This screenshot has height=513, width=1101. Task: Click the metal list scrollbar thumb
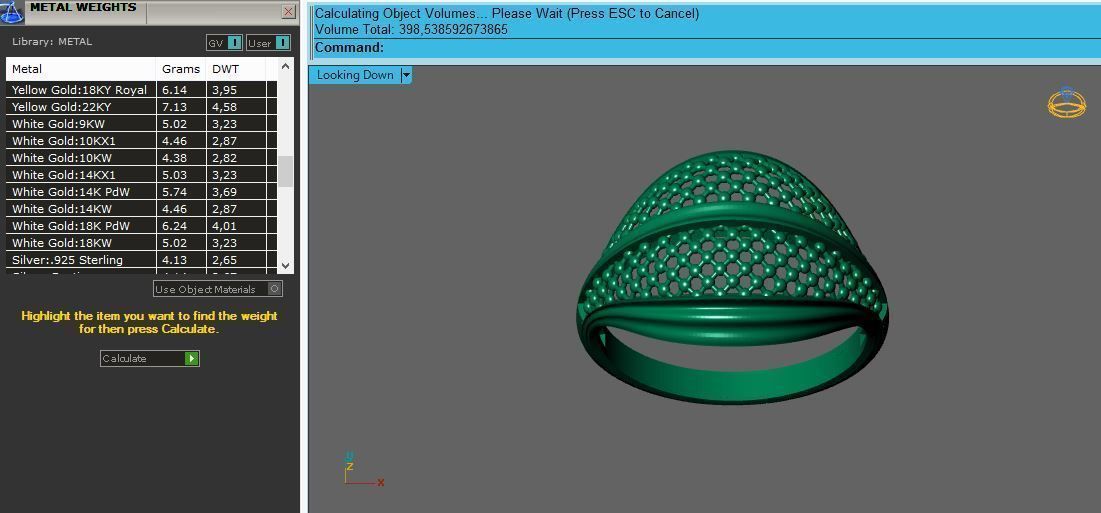pyautogui.click(x=285, y=171)
